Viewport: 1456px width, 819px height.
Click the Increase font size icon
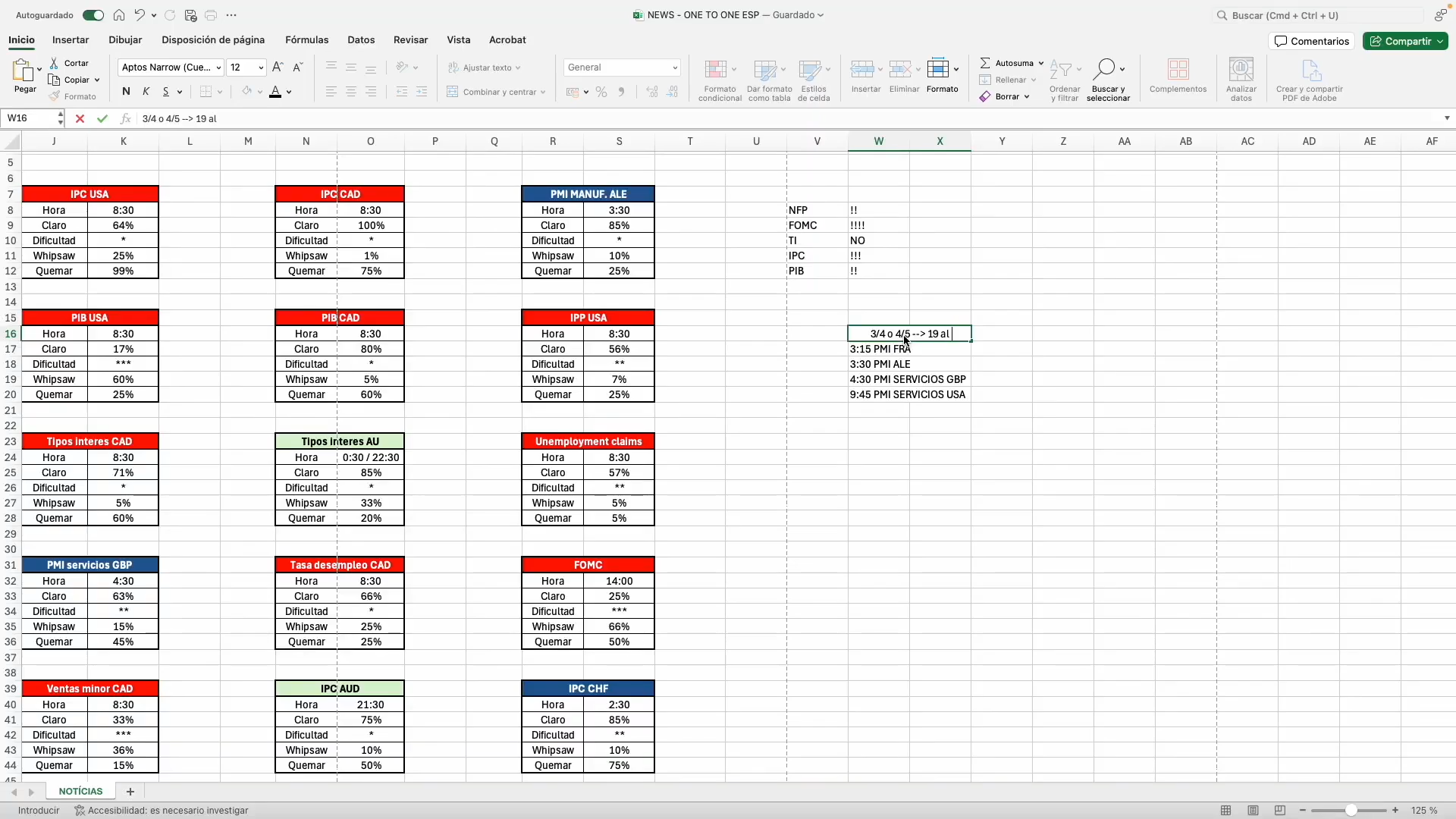tap(278, 67)
